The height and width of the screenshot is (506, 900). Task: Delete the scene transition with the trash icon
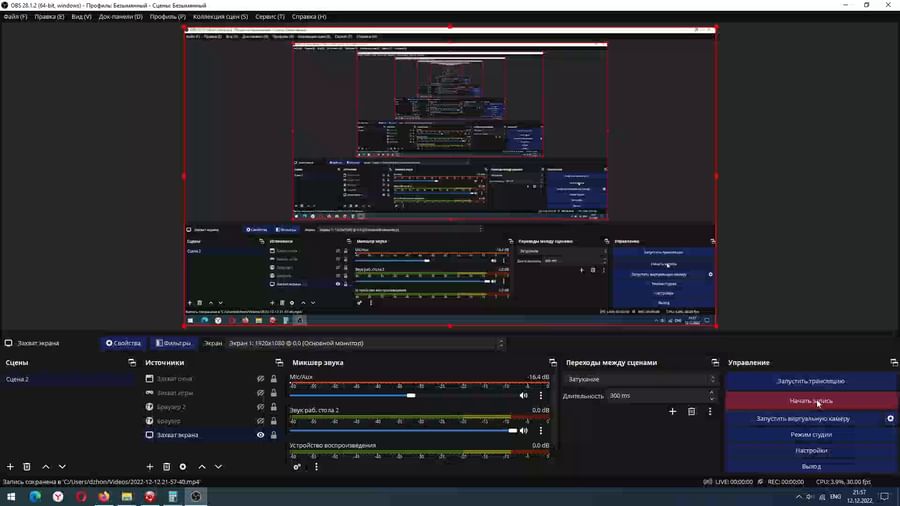click(692, 411)
